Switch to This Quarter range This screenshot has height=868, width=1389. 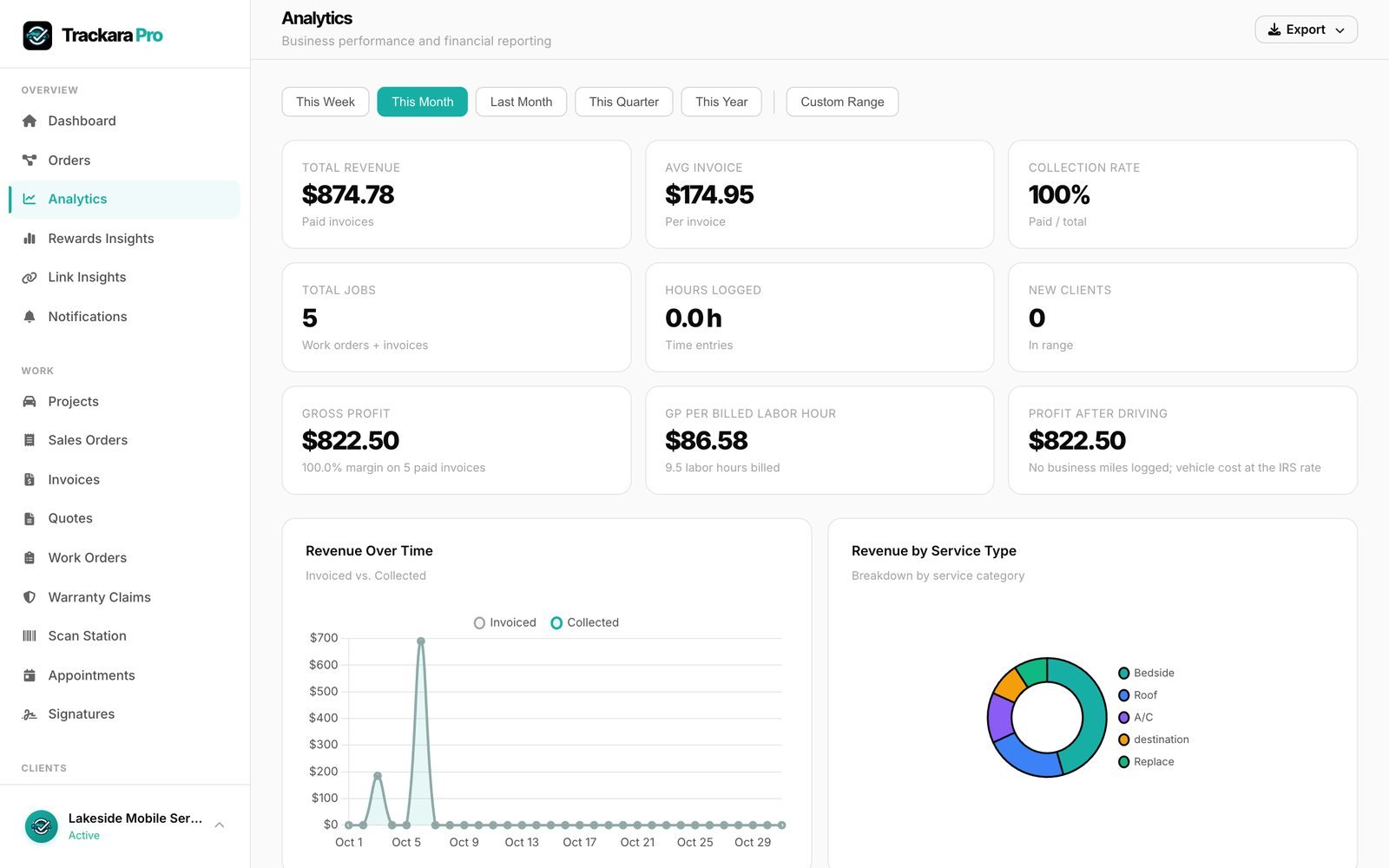[x=624, y=102]
